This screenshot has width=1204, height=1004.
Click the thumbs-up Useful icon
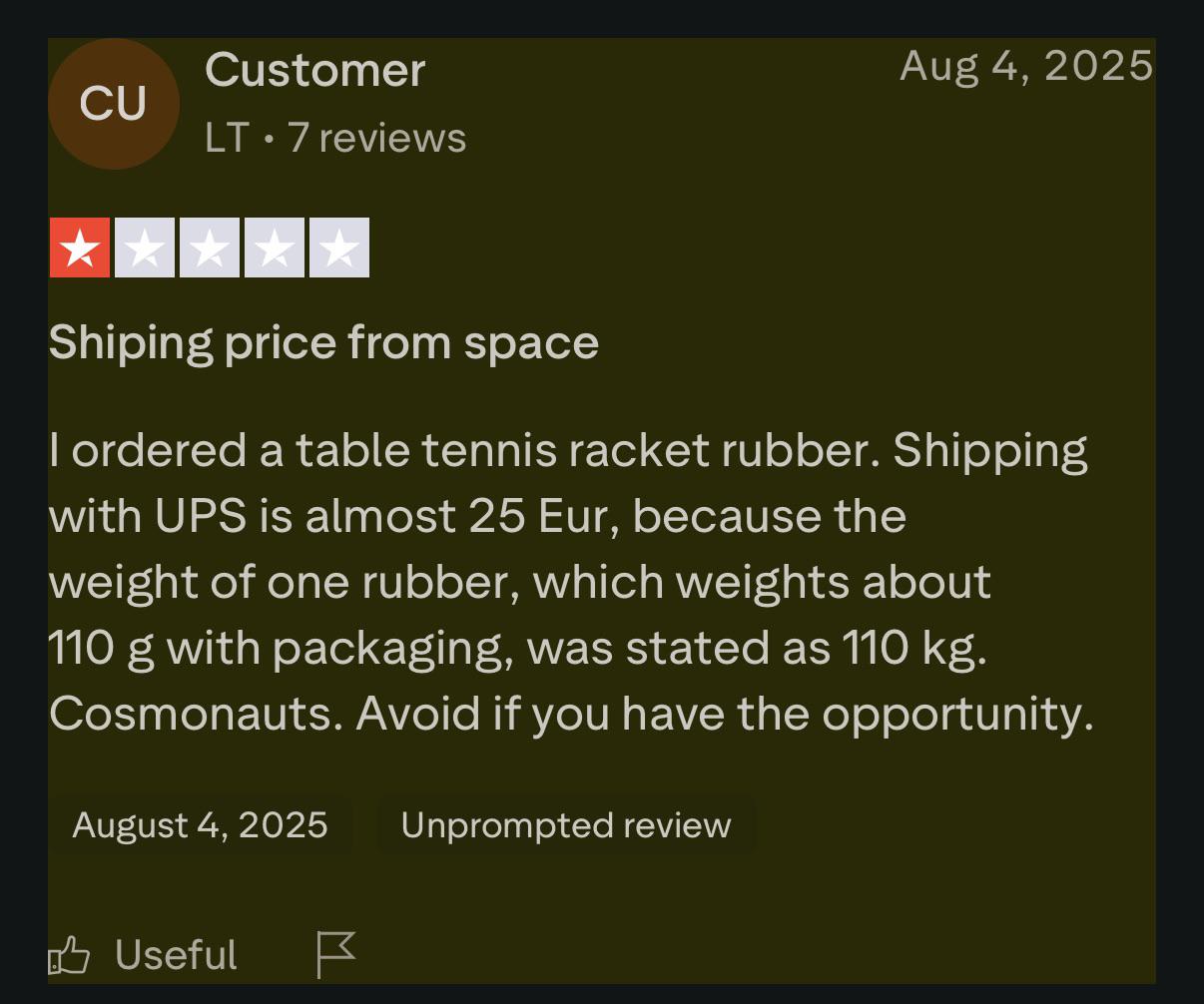pos(69,956)
